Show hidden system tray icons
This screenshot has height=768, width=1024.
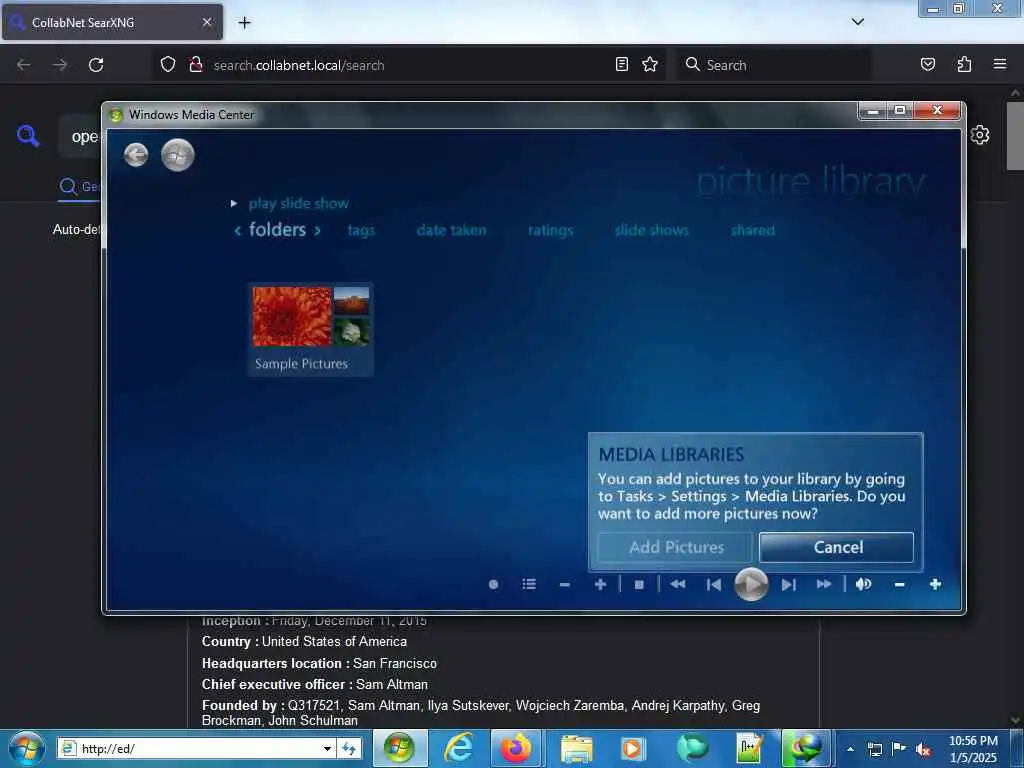[850, 749]
